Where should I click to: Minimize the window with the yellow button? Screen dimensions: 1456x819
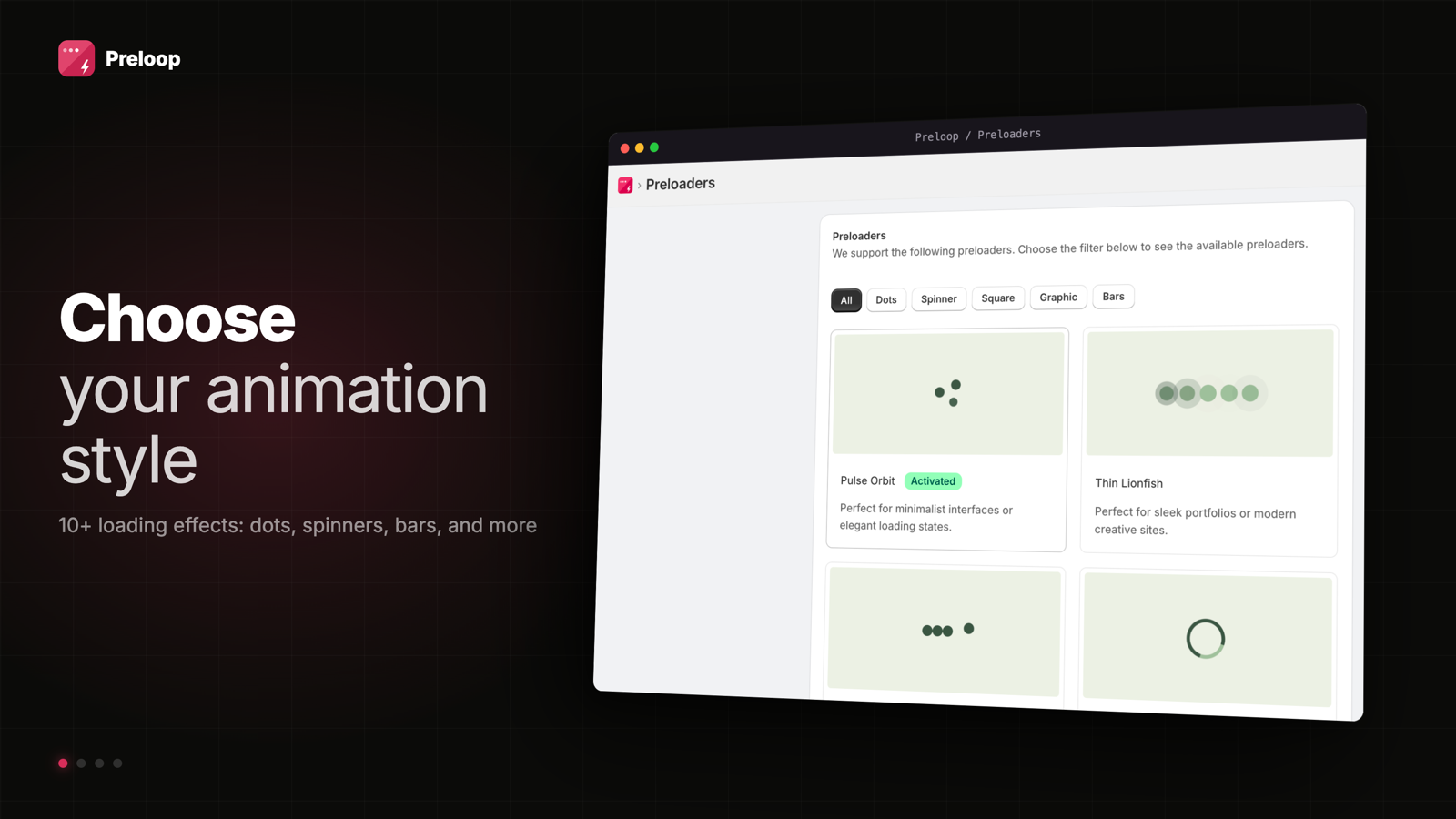[x=640, y=147]
